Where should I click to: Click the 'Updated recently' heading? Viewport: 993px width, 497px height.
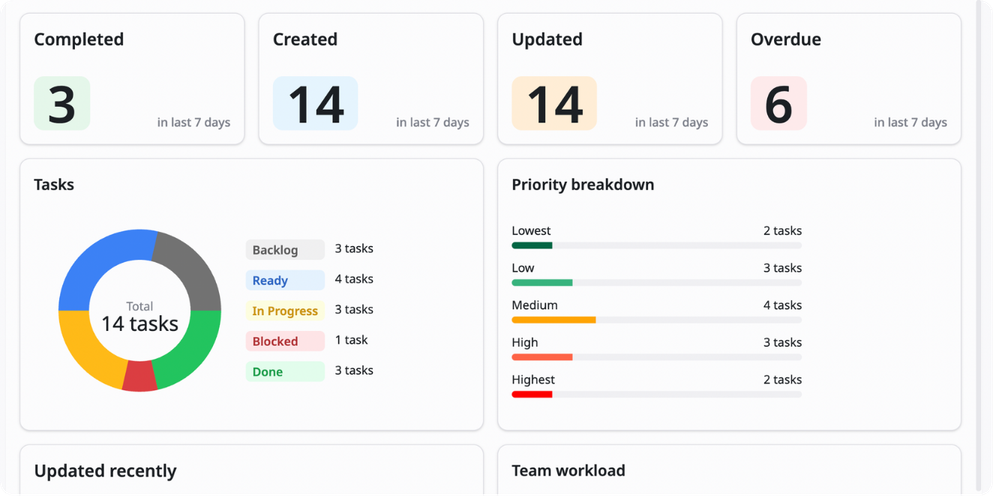[x=105, y=471]
